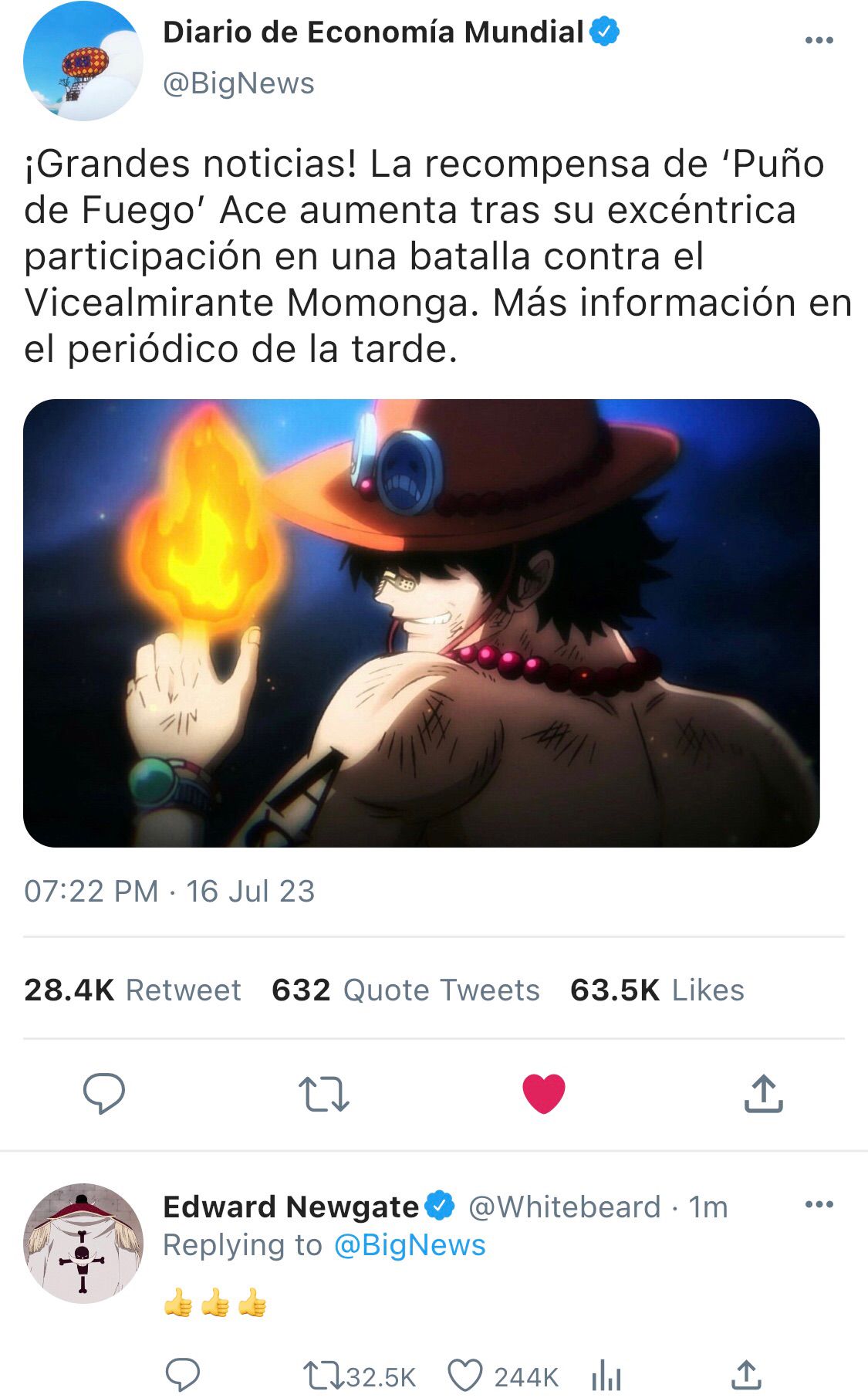View the 28.4K Retweet list
868x1398 pixels.
point(133,990)
